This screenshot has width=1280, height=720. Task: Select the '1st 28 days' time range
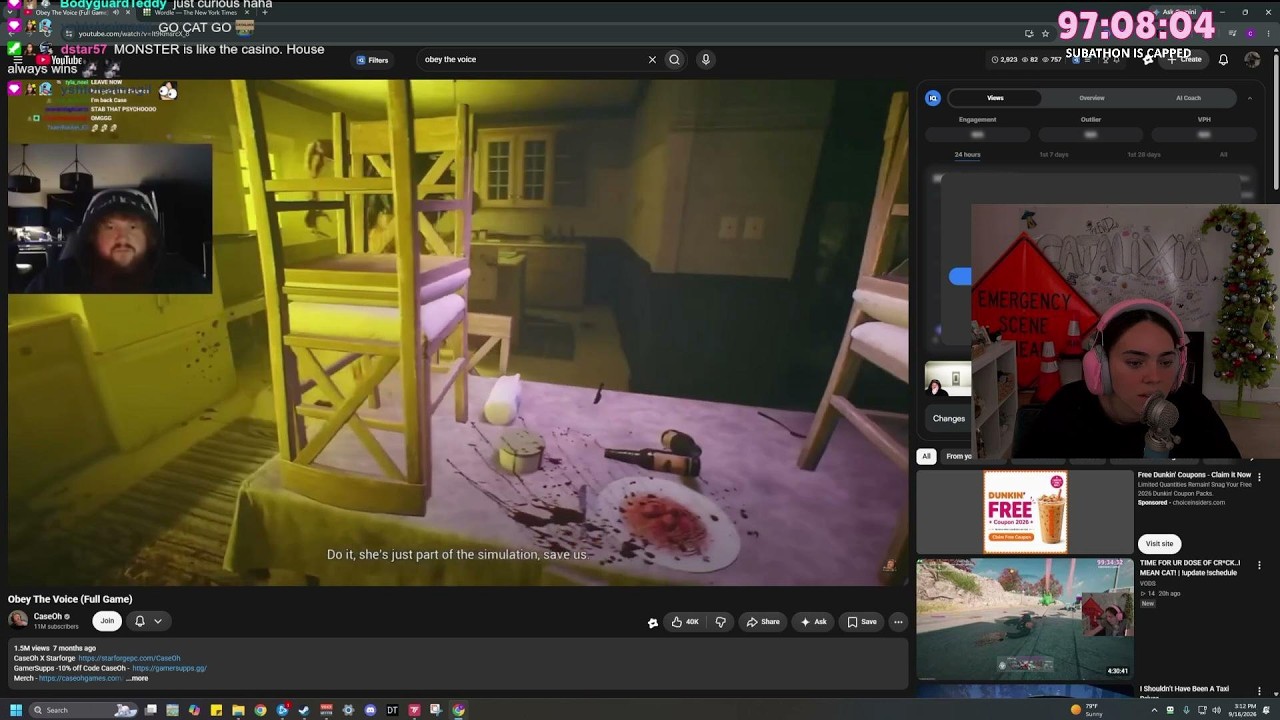(x=1143, y=155)
